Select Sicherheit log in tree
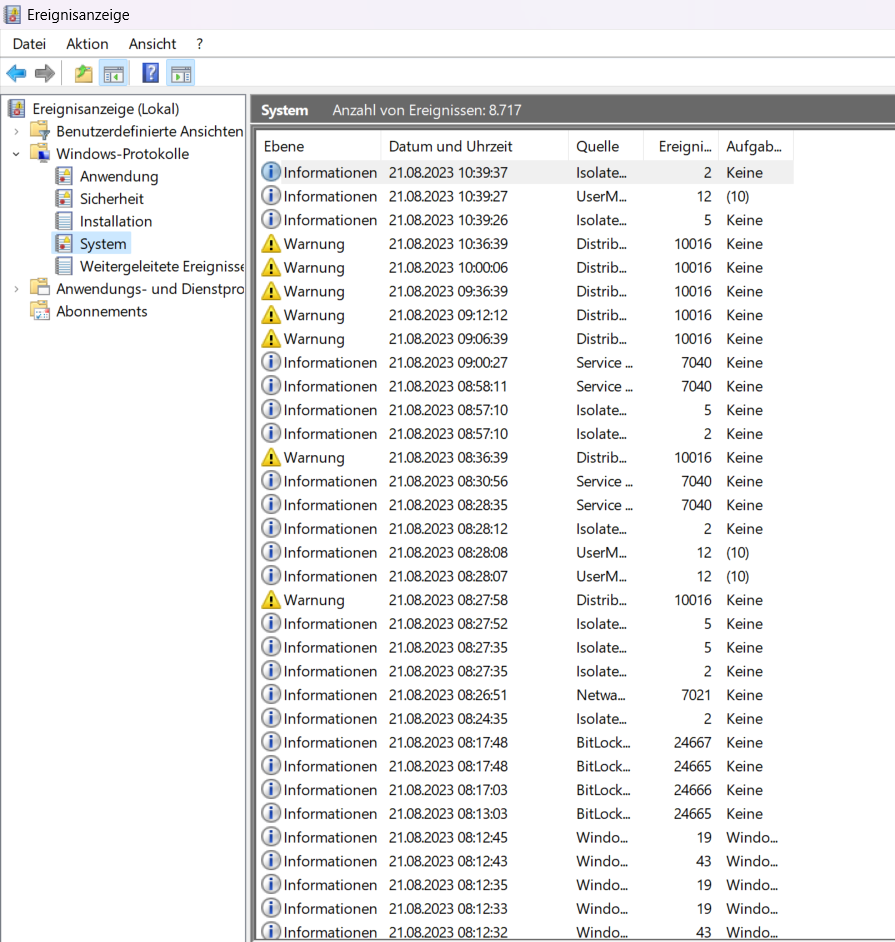Image resolution: width=895 pixels, height=942 pixels. (112, 199)
